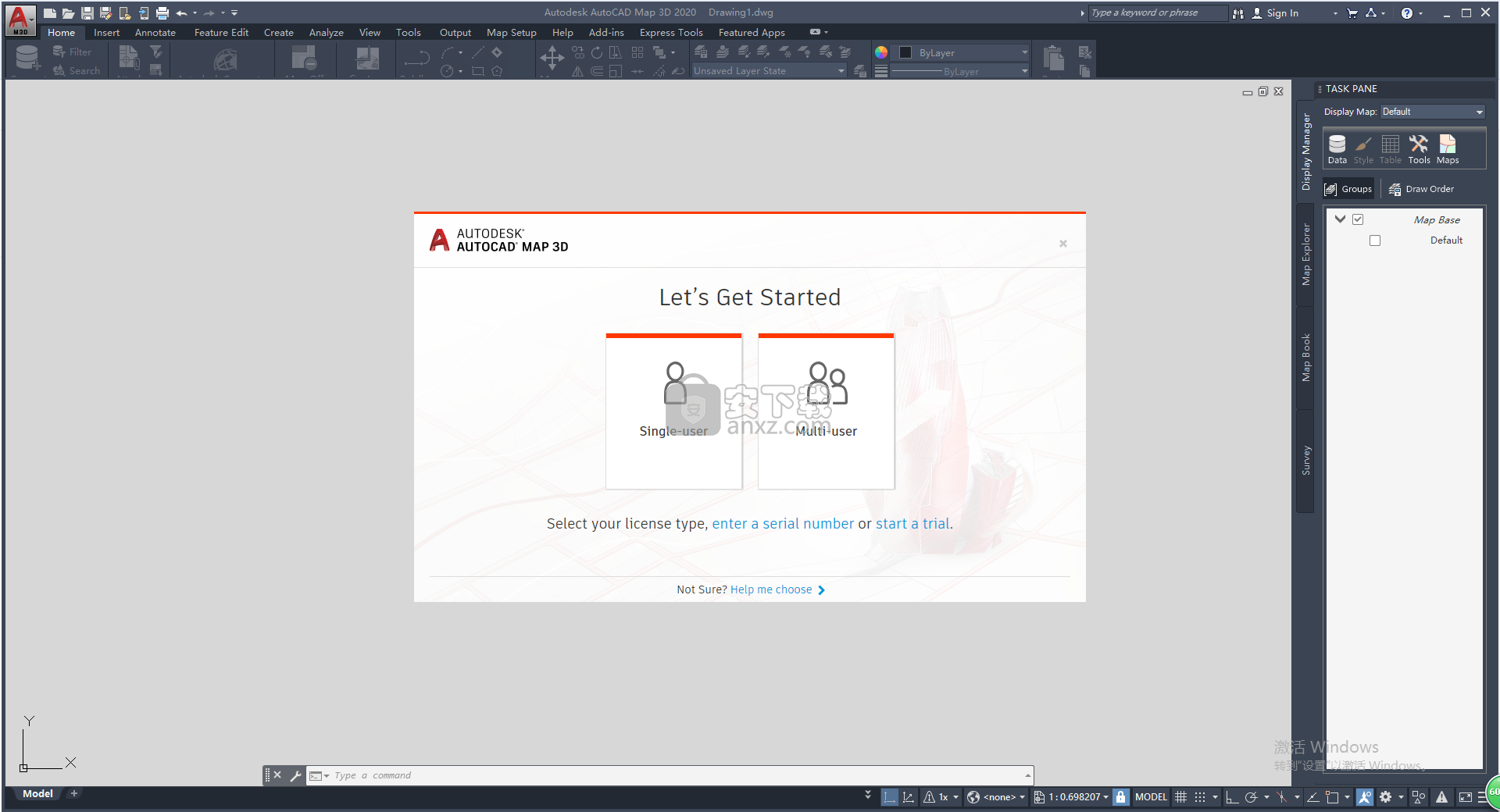This screenshot has height=812, width=1500.
Task: Click the command line customize wrench icon
Action: tap(295, 775)
